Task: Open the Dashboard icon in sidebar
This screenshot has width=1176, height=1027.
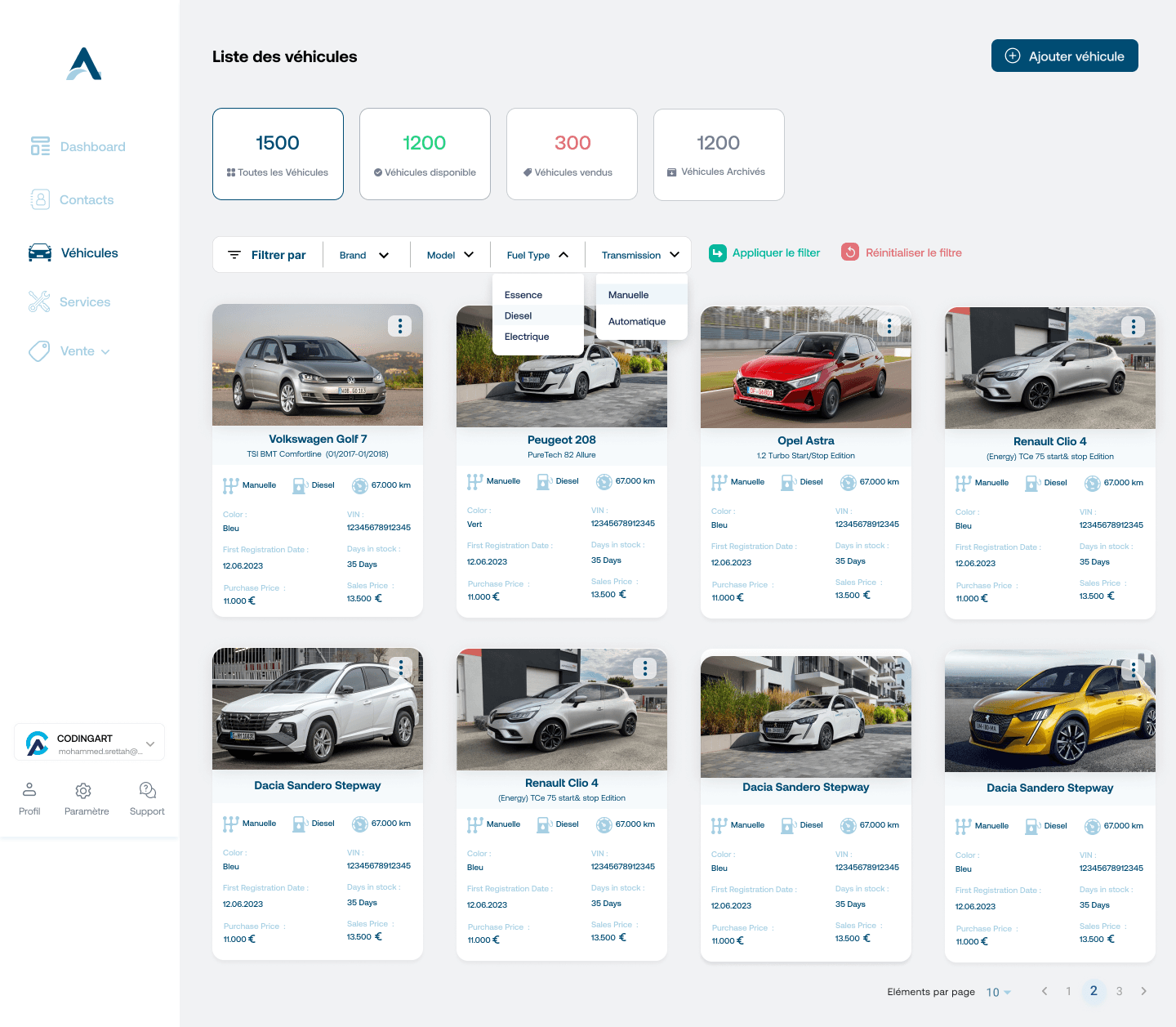Action: (40, 146)
